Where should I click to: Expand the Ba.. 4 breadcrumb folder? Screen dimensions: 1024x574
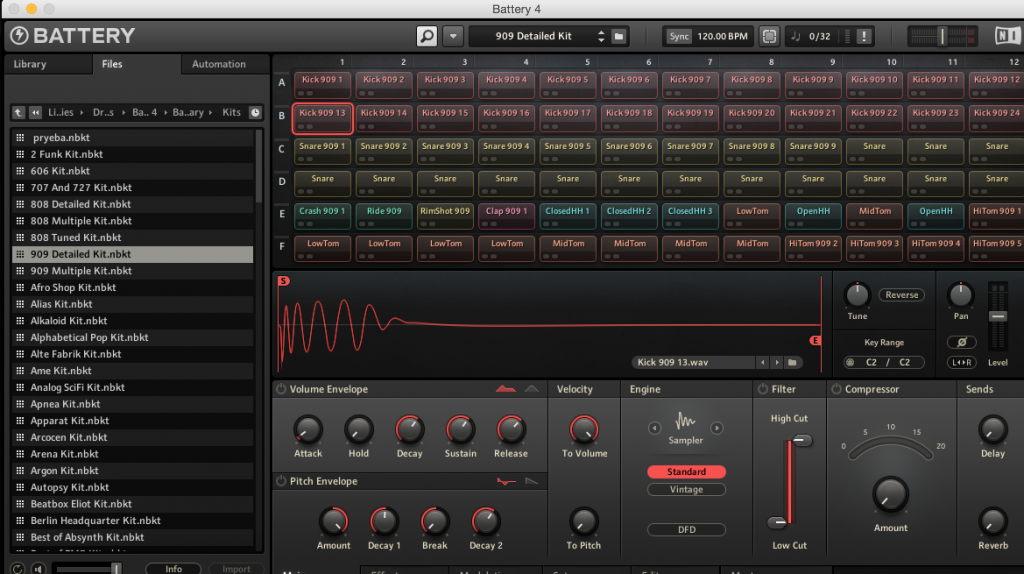click(x=144, y=112)
